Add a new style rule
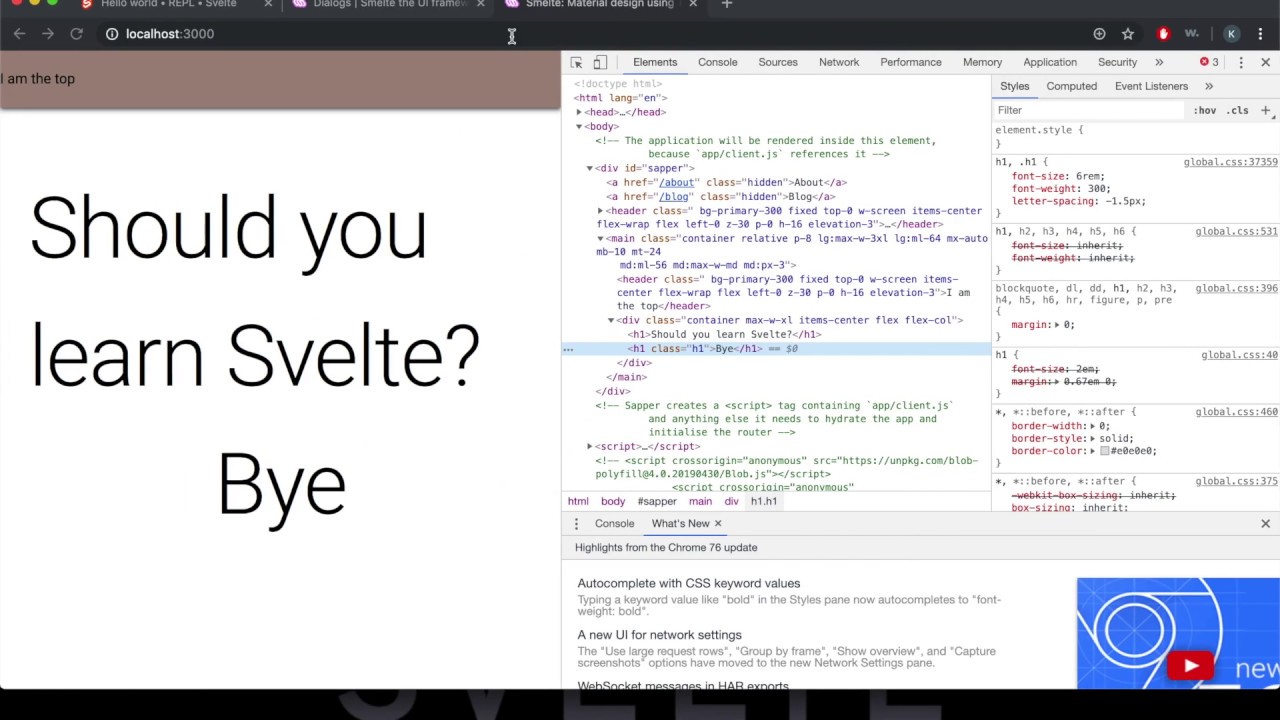This screenshot has height=720, width=1280. (x=1265, y=110)
